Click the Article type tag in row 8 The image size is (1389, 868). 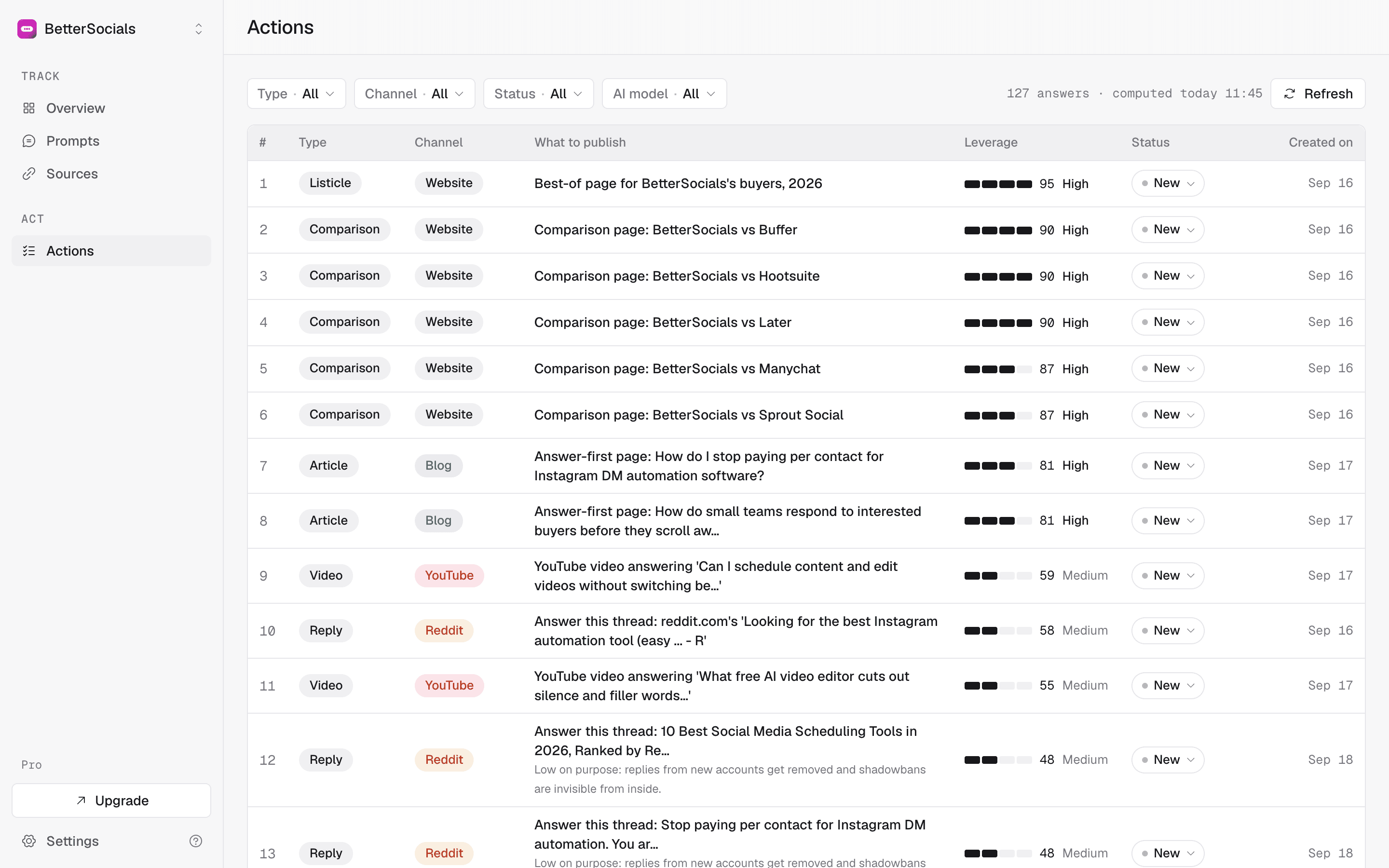pyautogui.click(x=328, y=521)
